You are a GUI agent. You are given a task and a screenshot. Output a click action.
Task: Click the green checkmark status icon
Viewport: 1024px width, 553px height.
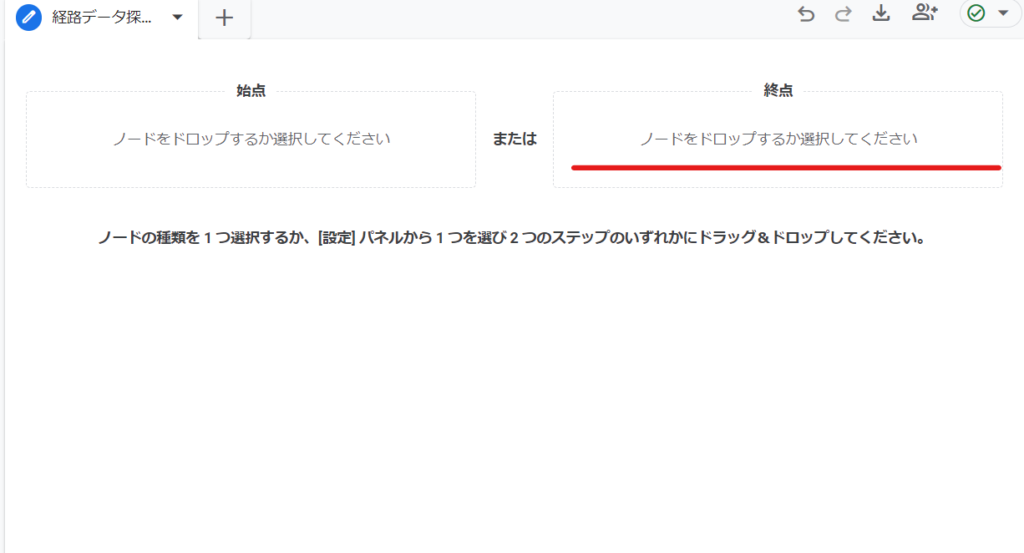(x=976, y=13)
